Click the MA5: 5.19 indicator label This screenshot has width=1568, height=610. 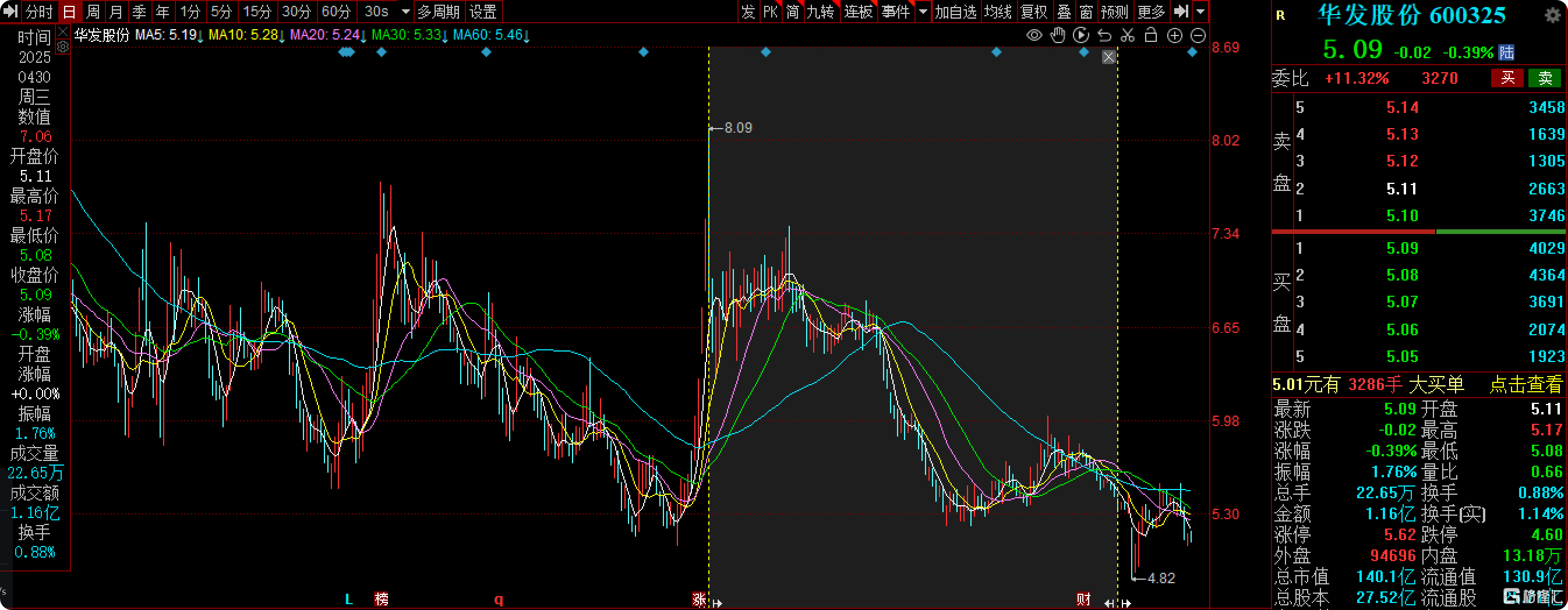tap(168, 35)
